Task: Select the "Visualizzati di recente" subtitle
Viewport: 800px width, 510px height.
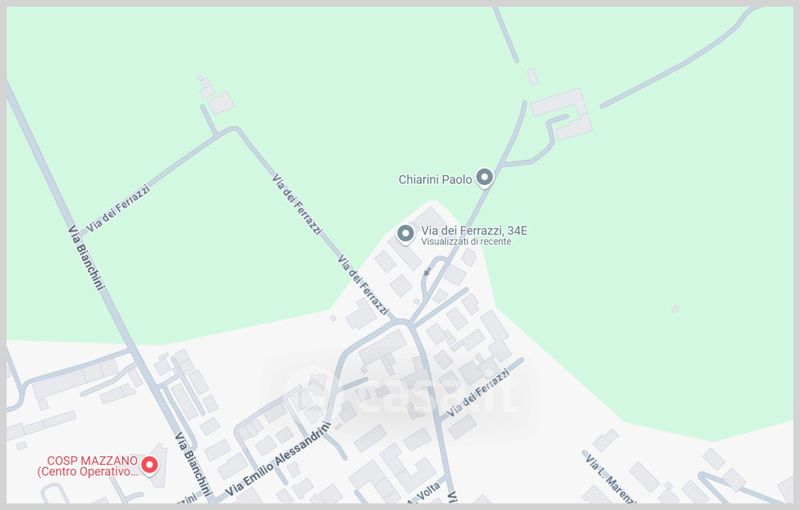Action: (466, 242)
